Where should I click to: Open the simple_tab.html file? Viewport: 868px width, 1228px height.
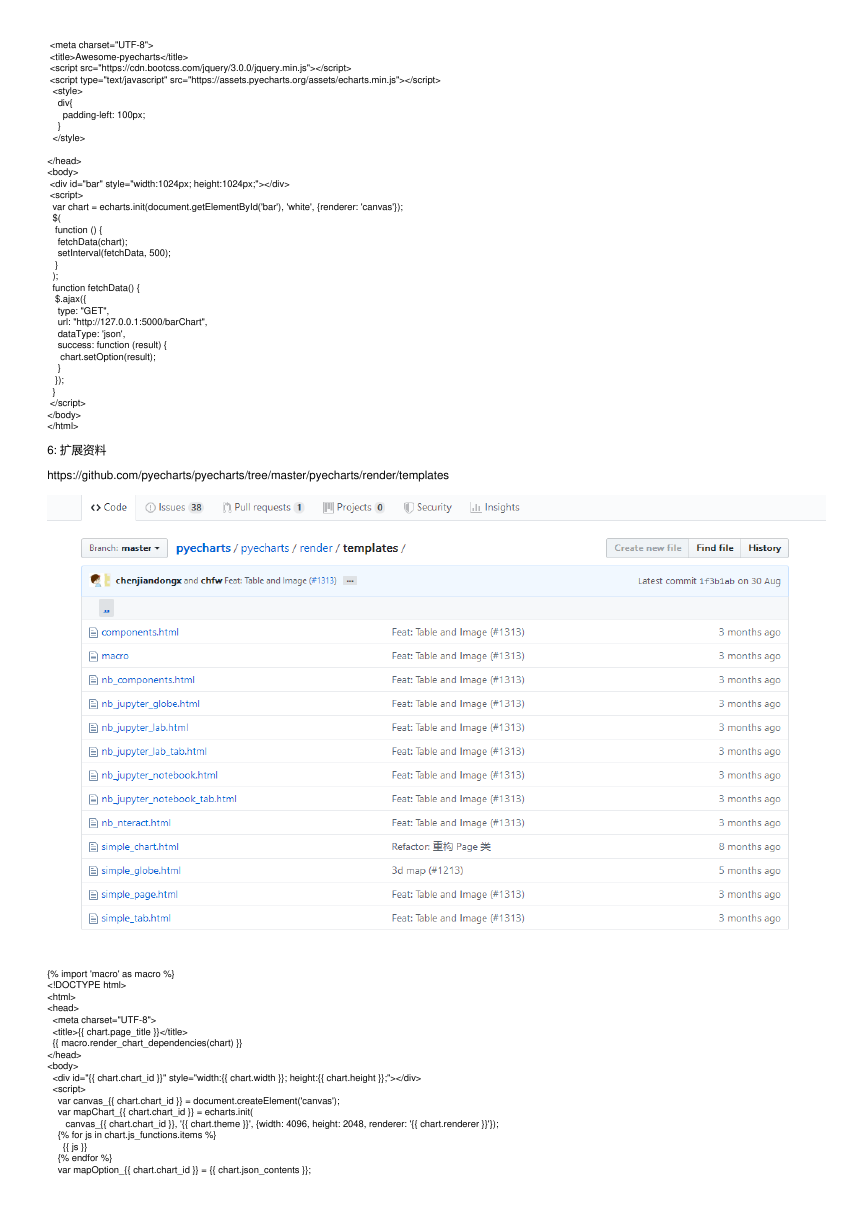click(136, 918)
